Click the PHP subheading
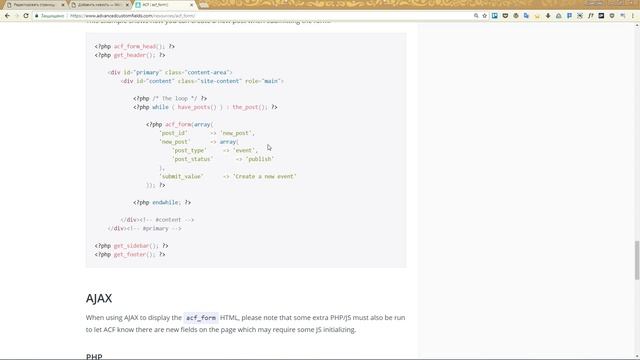 click(x=94, y=356)
